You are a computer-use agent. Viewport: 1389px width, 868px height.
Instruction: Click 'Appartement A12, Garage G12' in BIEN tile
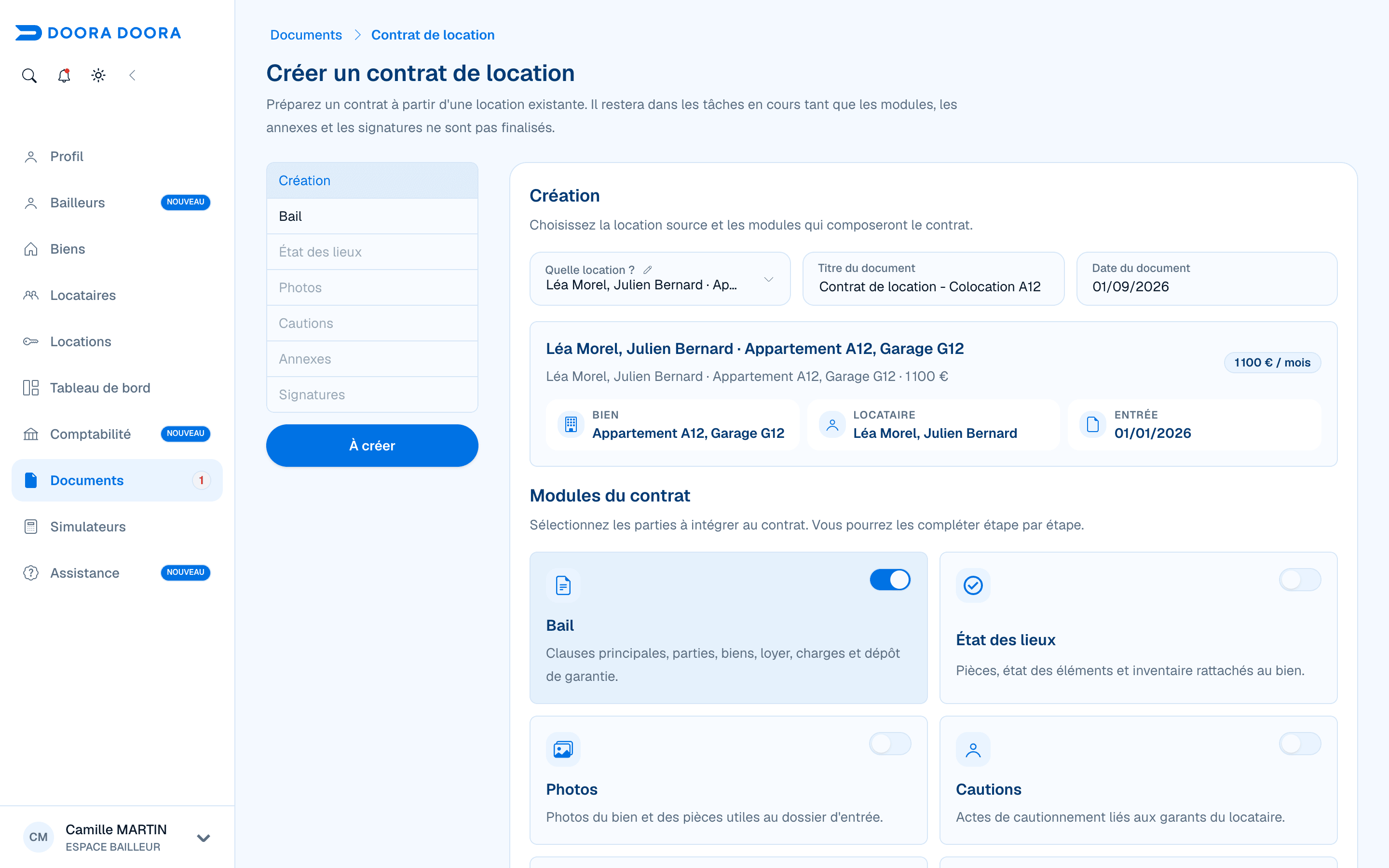(x=688, y=434)
